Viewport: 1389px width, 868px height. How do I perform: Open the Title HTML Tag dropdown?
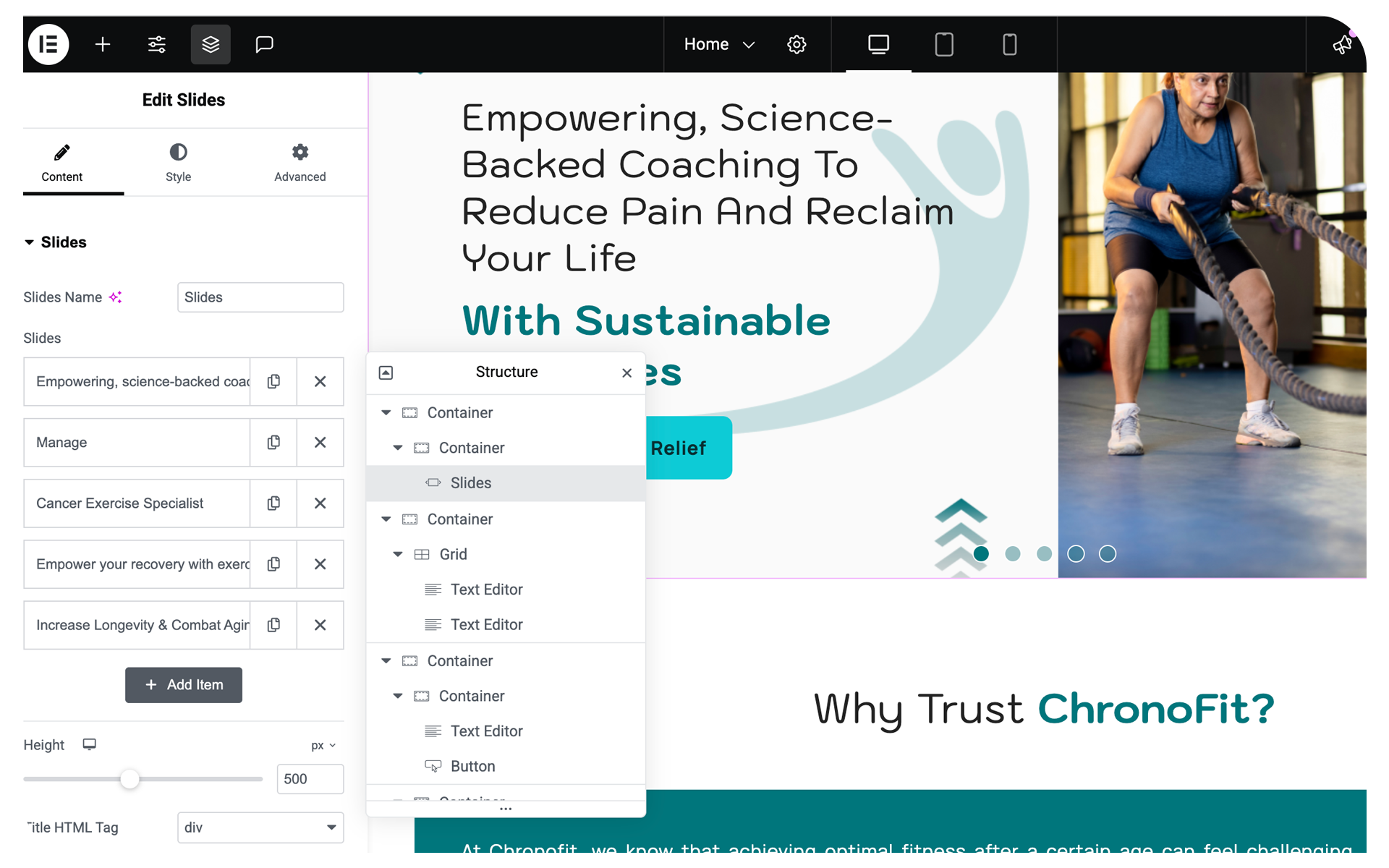click(x=260, y=827)
